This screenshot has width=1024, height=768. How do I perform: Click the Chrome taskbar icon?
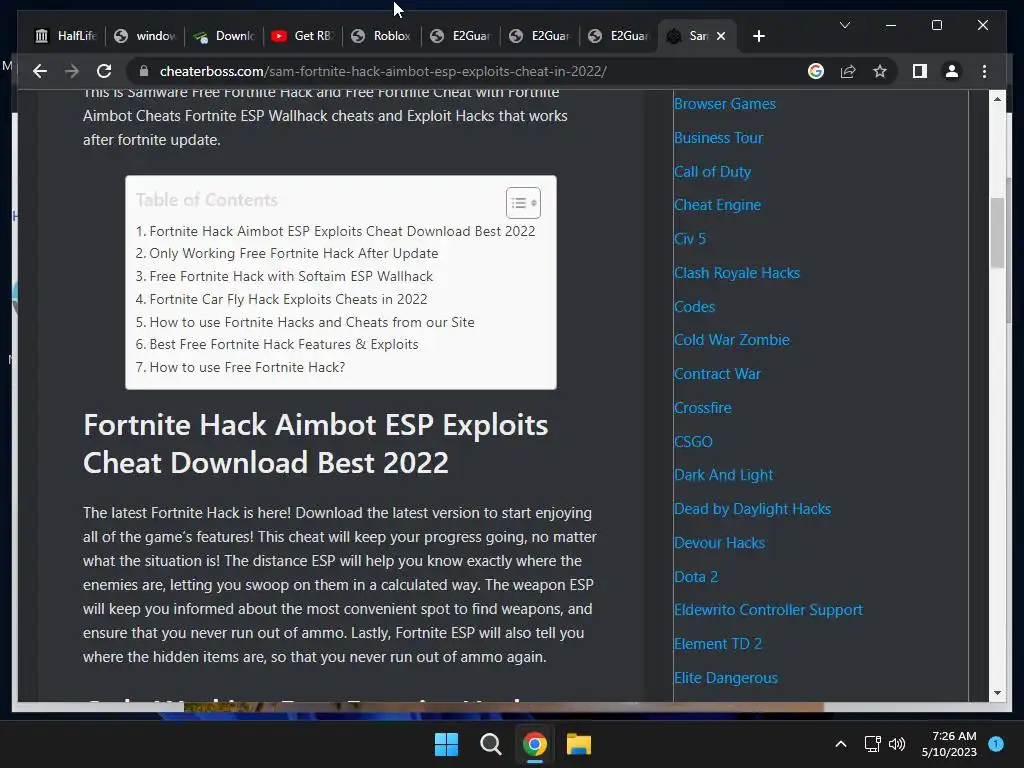coord(534,744)
